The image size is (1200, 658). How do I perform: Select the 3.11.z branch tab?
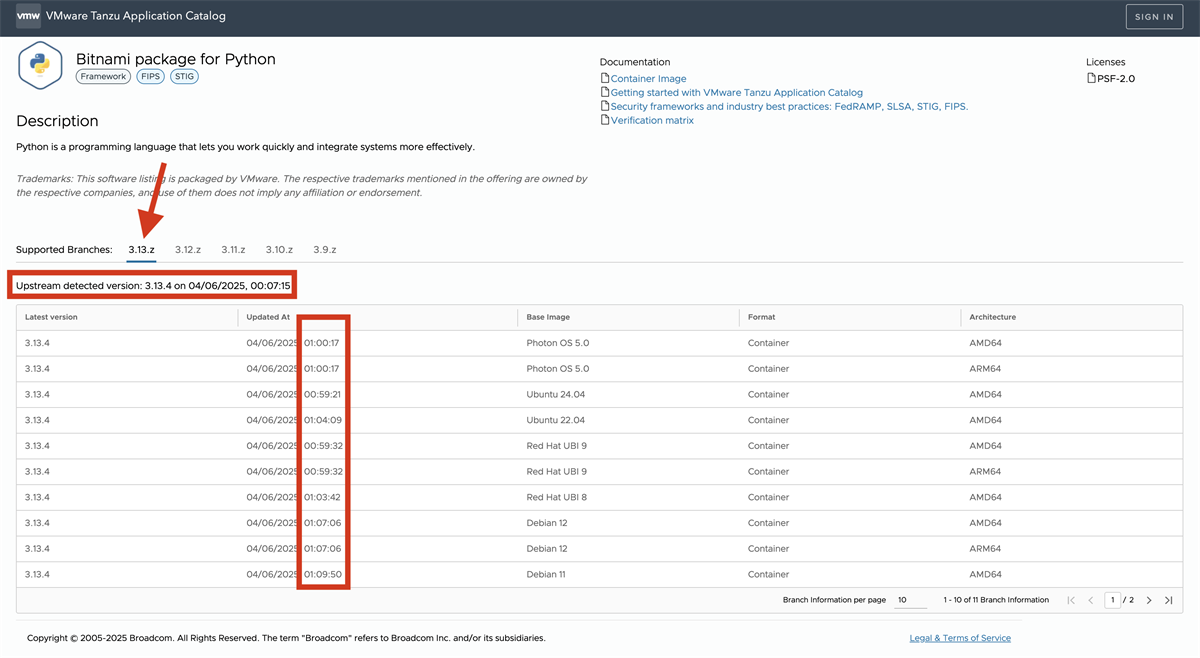click(233, 249)
